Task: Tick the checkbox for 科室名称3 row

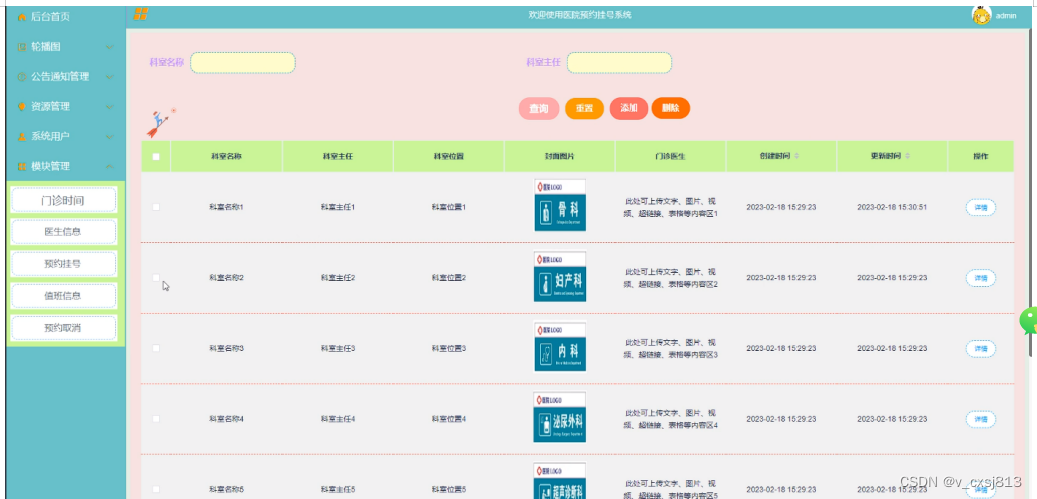Action: coord(156,348)
